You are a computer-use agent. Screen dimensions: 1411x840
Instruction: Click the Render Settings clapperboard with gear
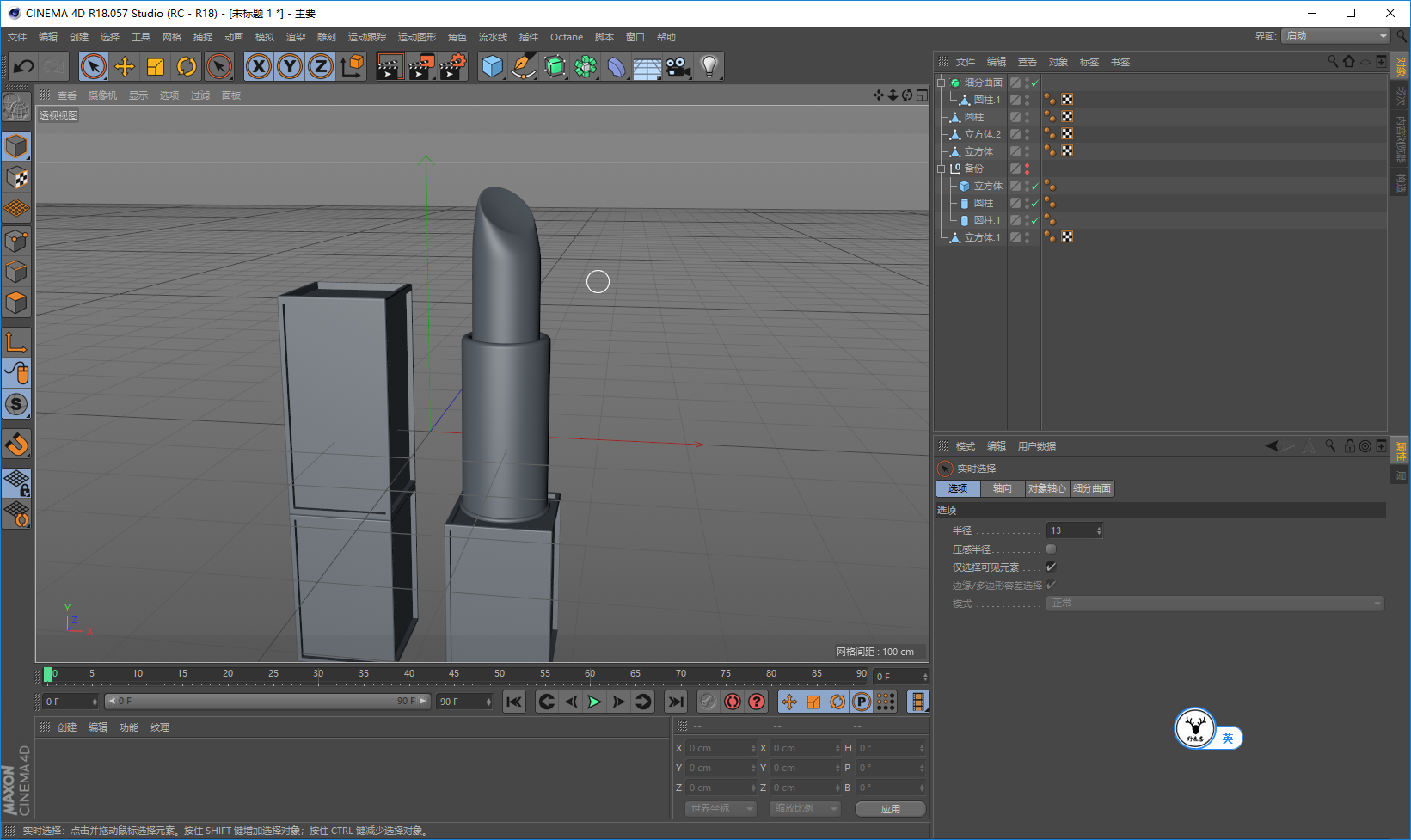point(453,66)
